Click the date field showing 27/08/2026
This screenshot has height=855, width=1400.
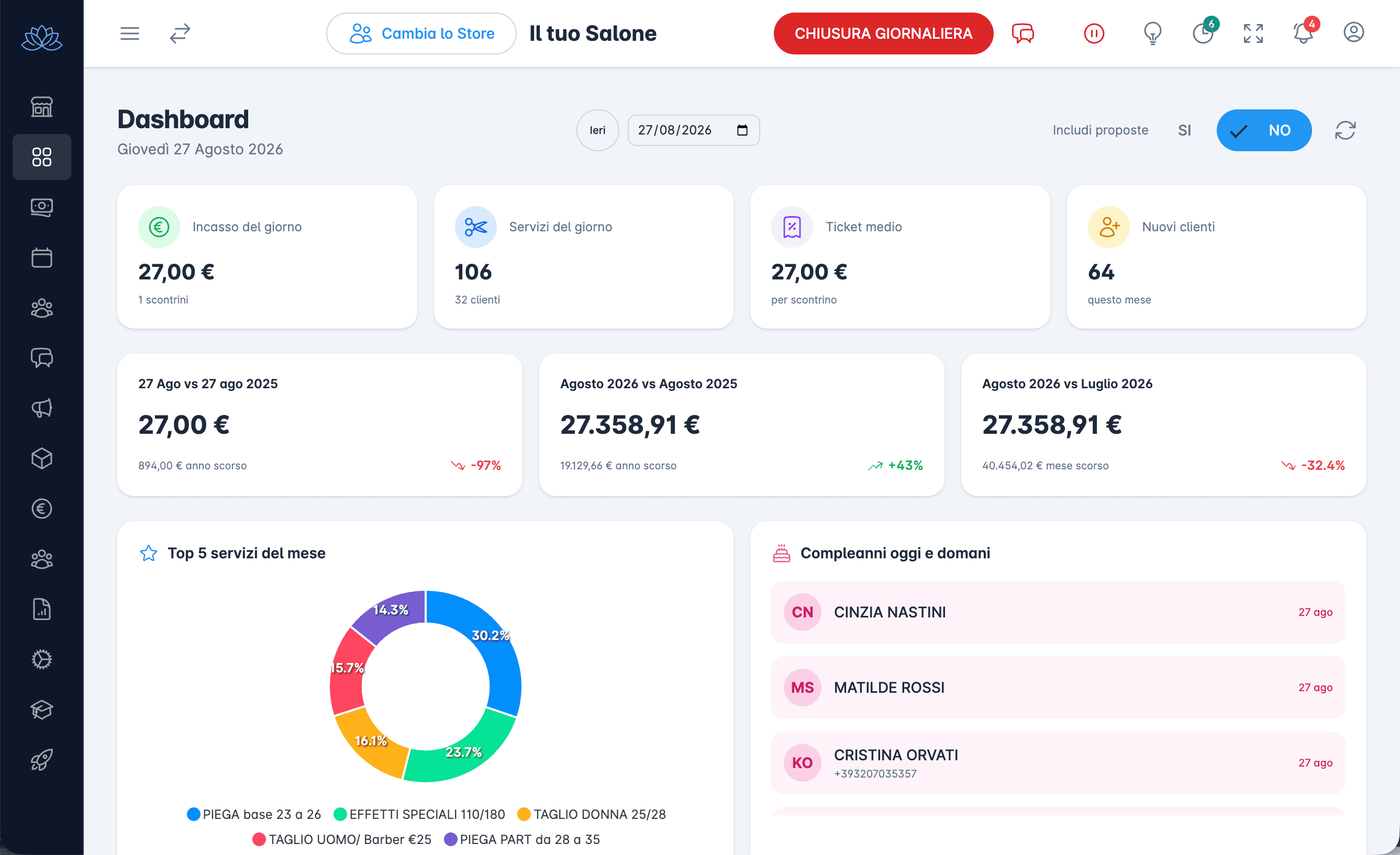[693, 131]
